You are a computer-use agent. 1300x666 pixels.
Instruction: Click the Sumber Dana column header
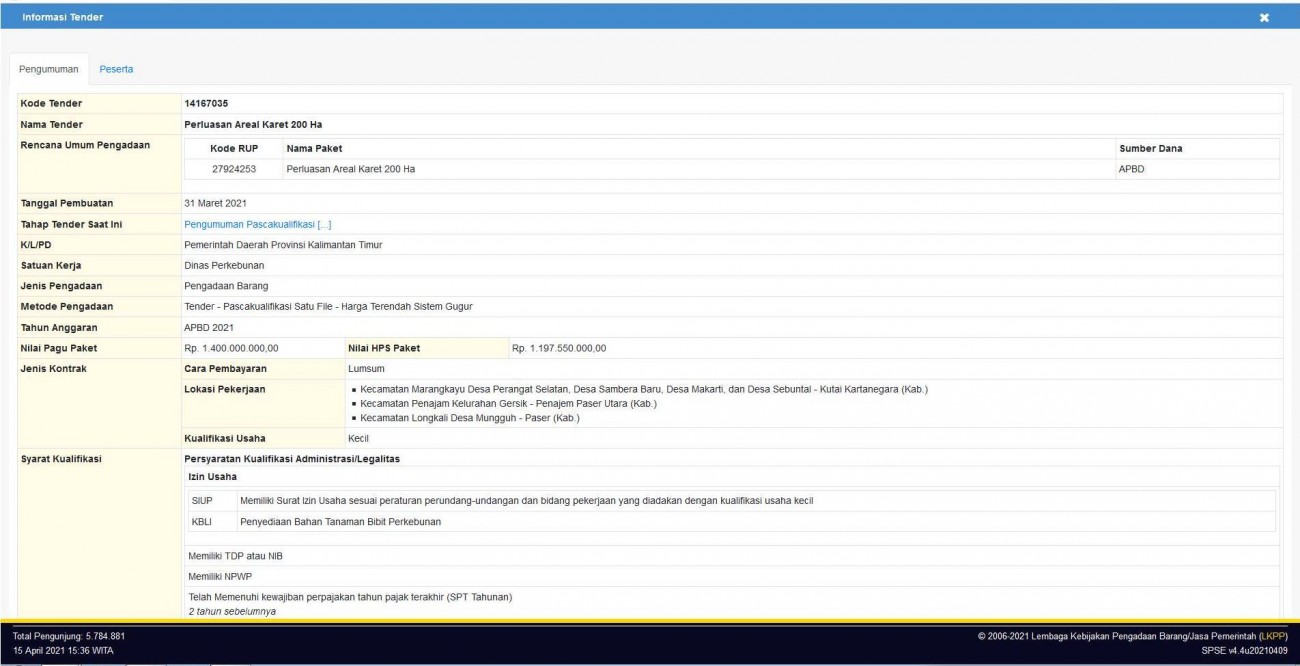[x=1150, y=149]
